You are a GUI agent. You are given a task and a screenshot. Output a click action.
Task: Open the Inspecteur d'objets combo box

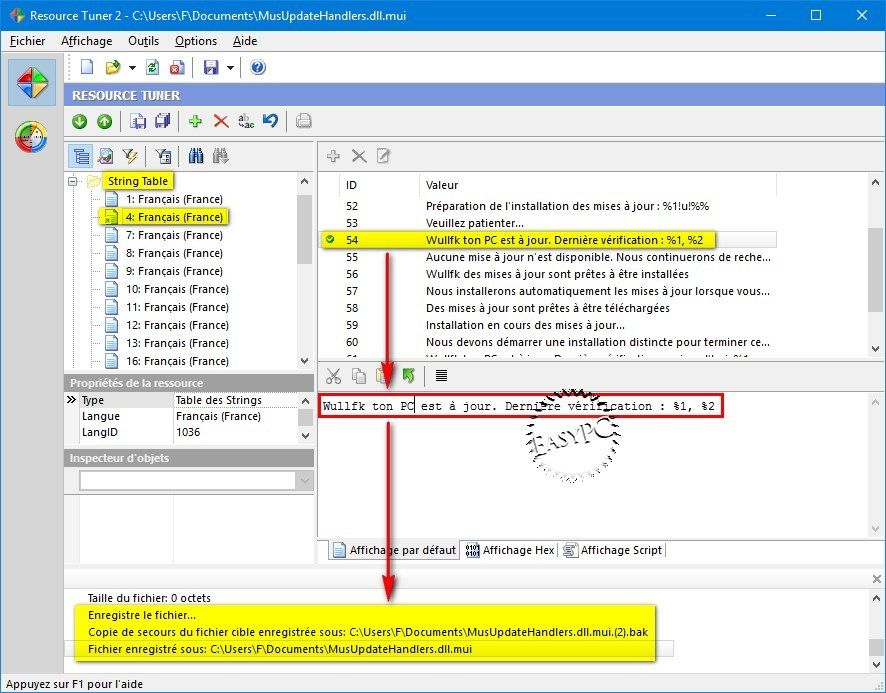(x=196, y=480)
